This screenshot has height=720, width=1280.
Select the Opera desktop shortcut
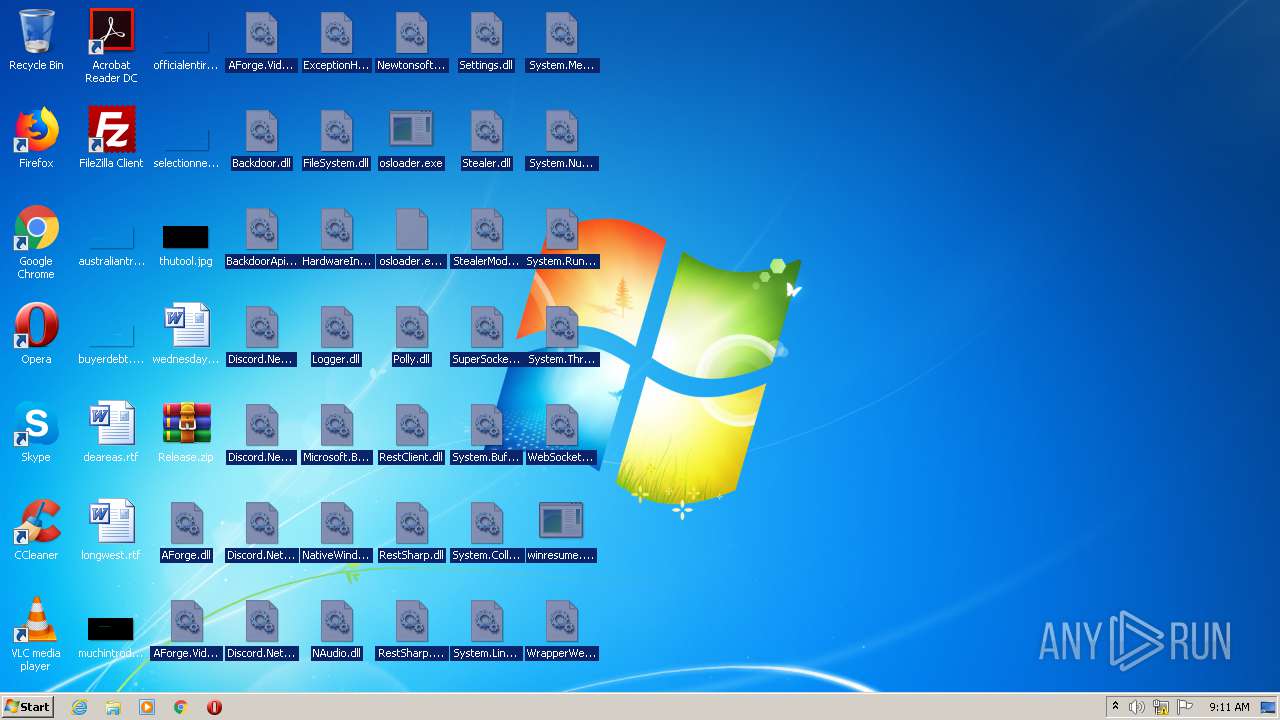pyautogui.click(x=36, y=334)
